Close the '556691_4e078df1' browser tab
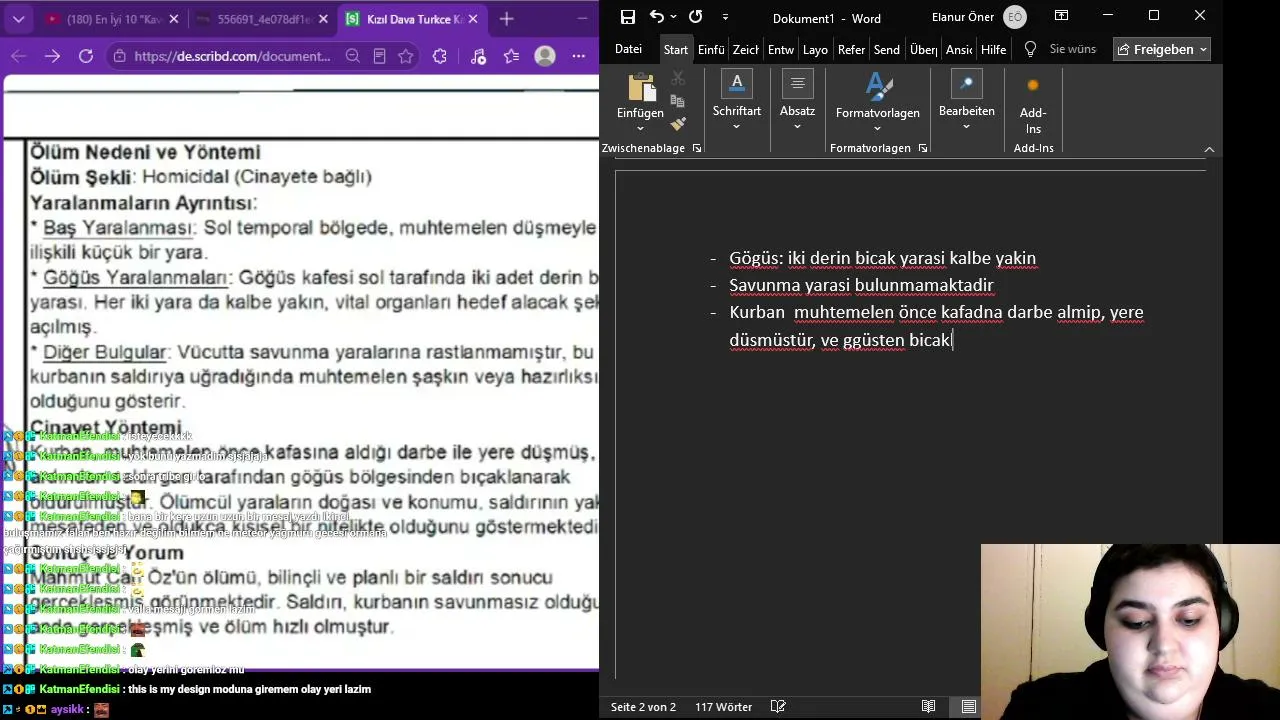Screen dimensions: 1280x720 click(323, 19)
